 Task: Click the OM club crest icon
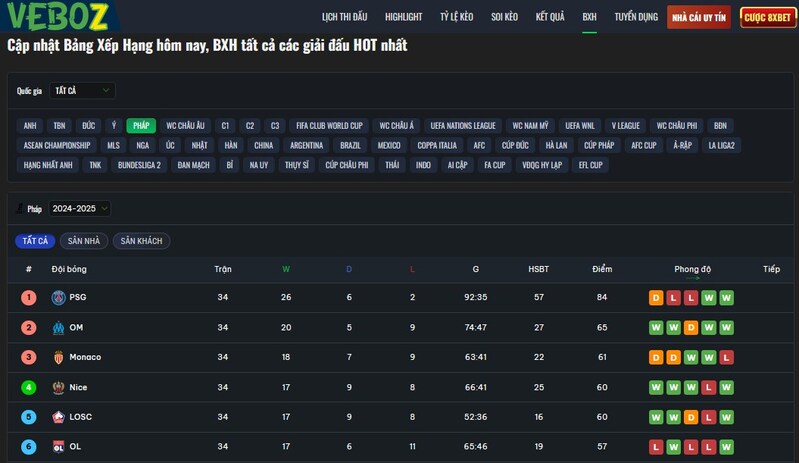point(58,327)
